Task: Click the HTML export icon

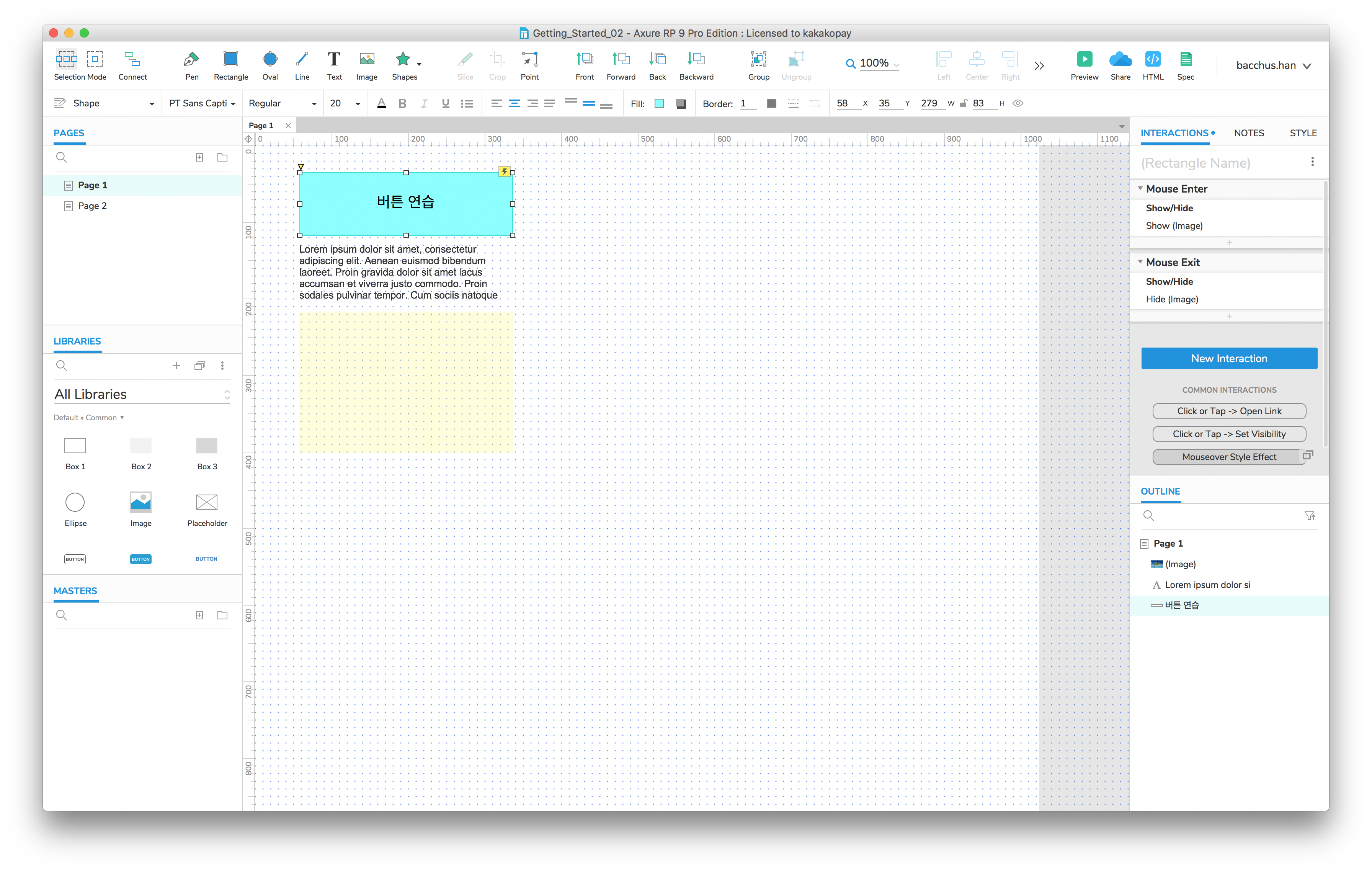Action: [x=1153, y=59]
